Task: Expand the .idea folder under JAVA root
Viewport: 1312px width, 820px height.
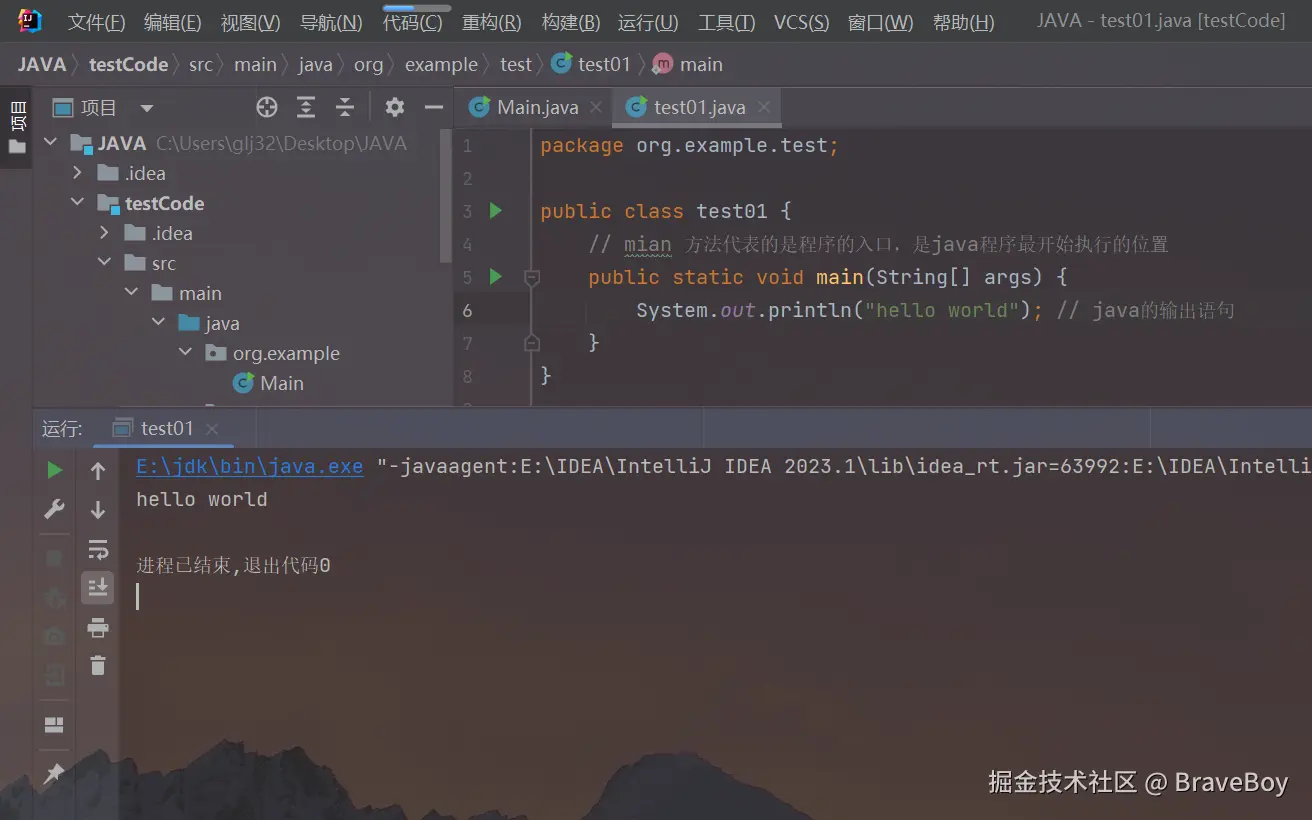Action: click(78, 173)
